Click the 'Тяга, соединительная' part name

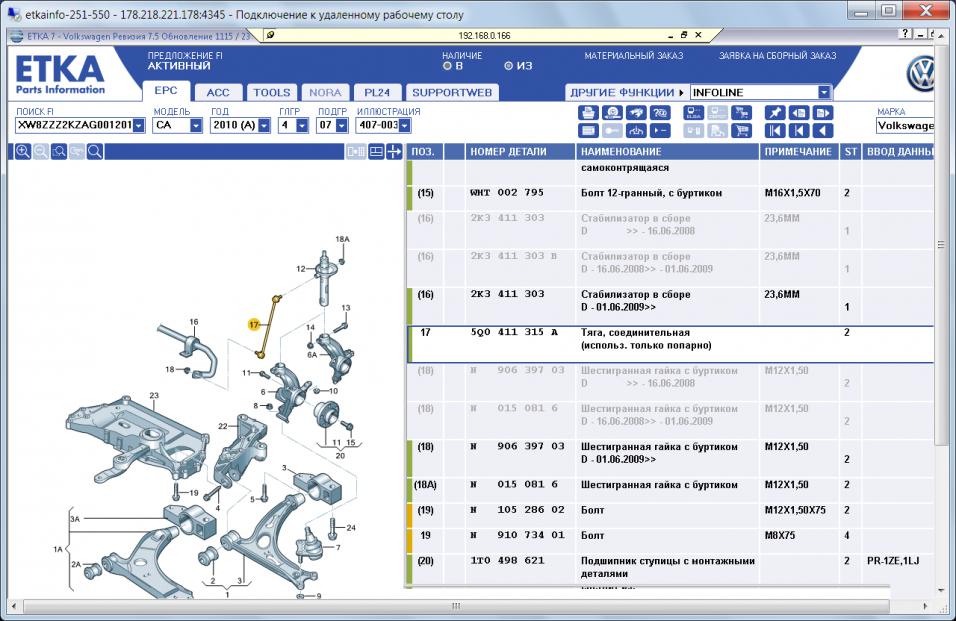pos(635,332)
